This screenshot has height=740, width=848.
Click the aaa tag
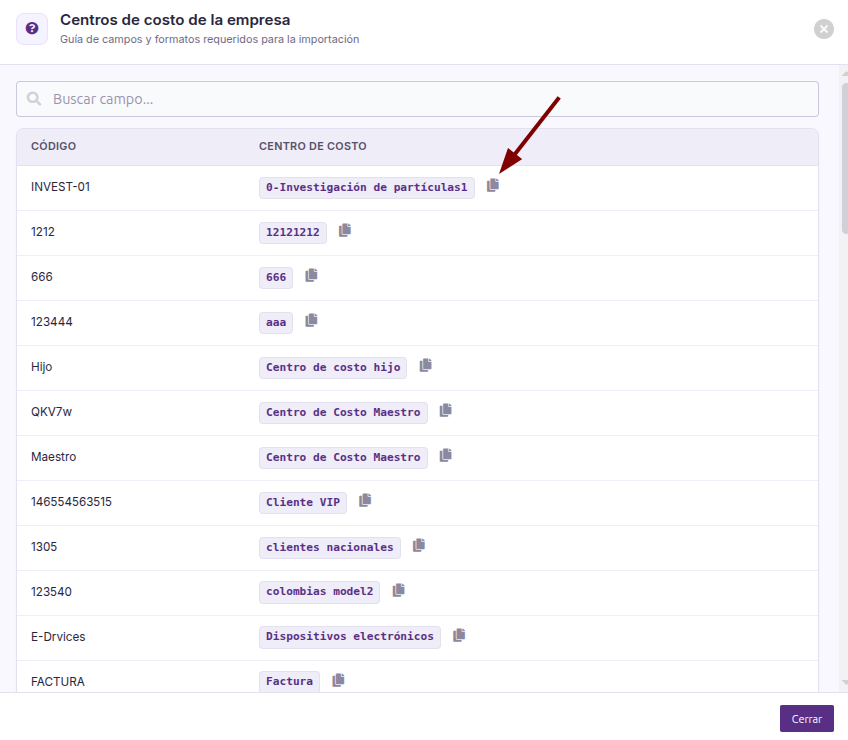click(x=276, y=322)
